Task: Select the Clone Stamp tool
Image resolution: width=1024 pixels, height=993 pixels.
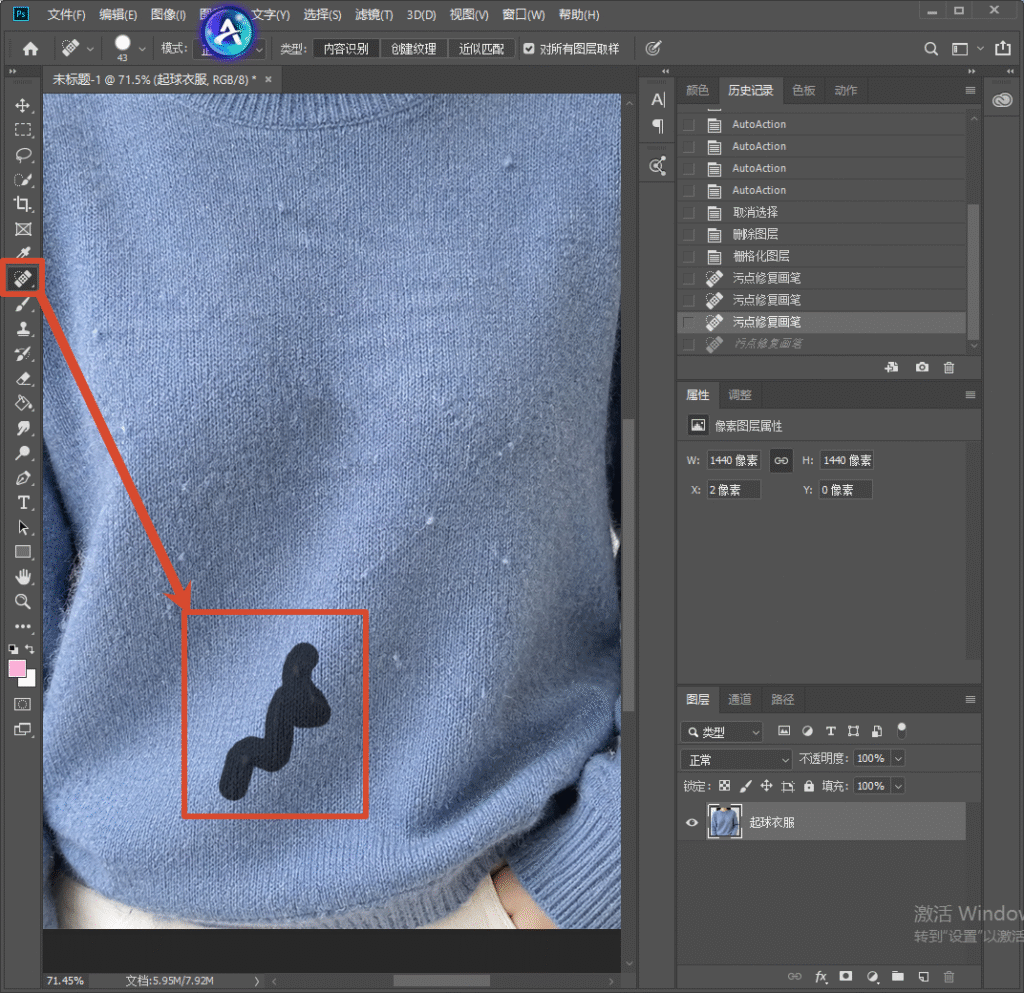Action: point(23,329)
